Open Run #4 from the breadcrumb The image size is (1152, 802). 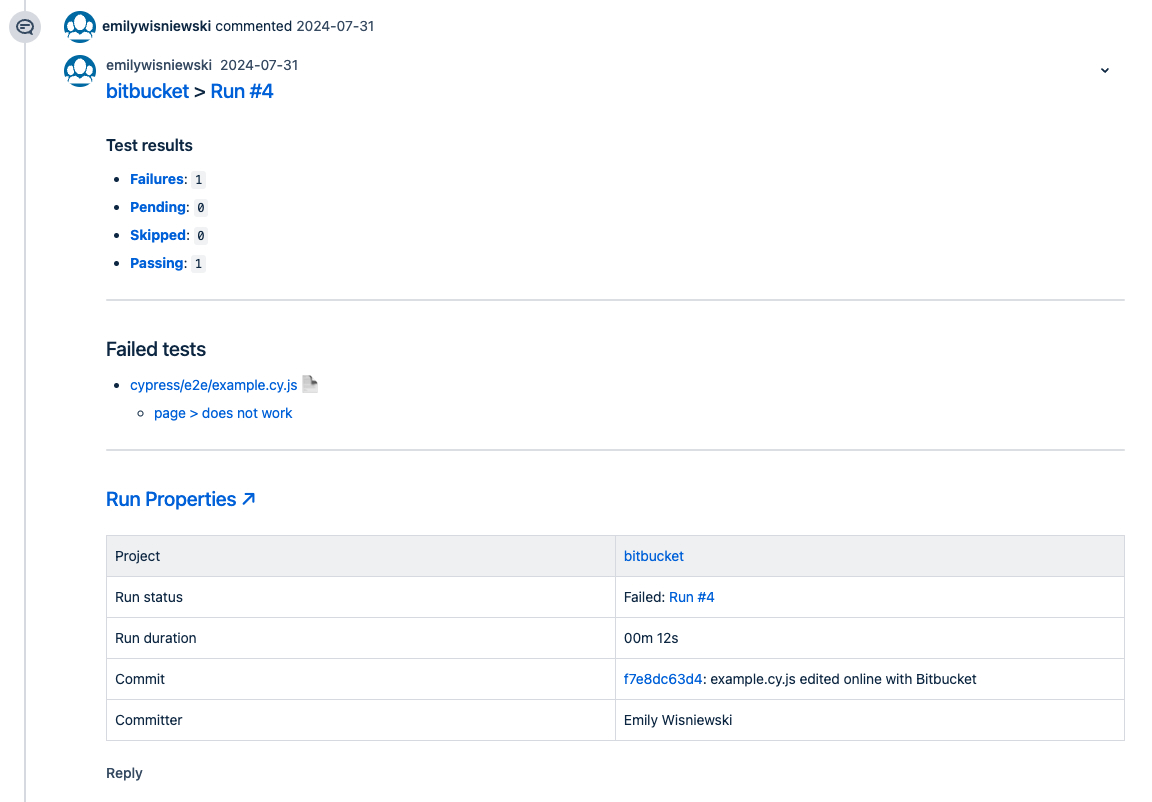pos(242,91)
